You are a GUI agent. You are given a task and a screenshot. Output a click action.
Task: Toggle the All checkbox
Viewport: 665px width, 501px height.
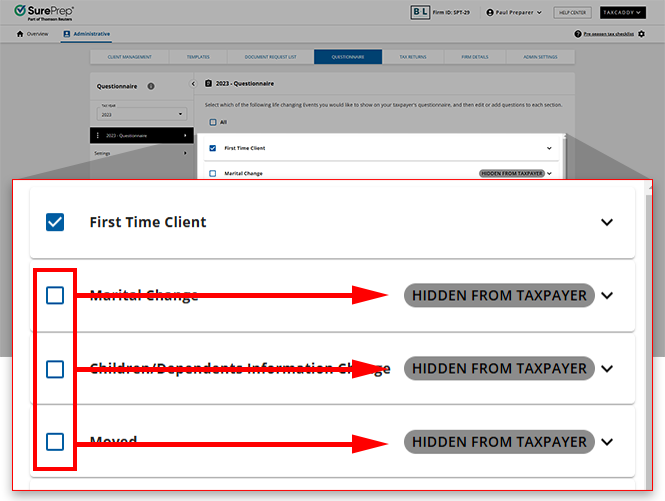213,122
